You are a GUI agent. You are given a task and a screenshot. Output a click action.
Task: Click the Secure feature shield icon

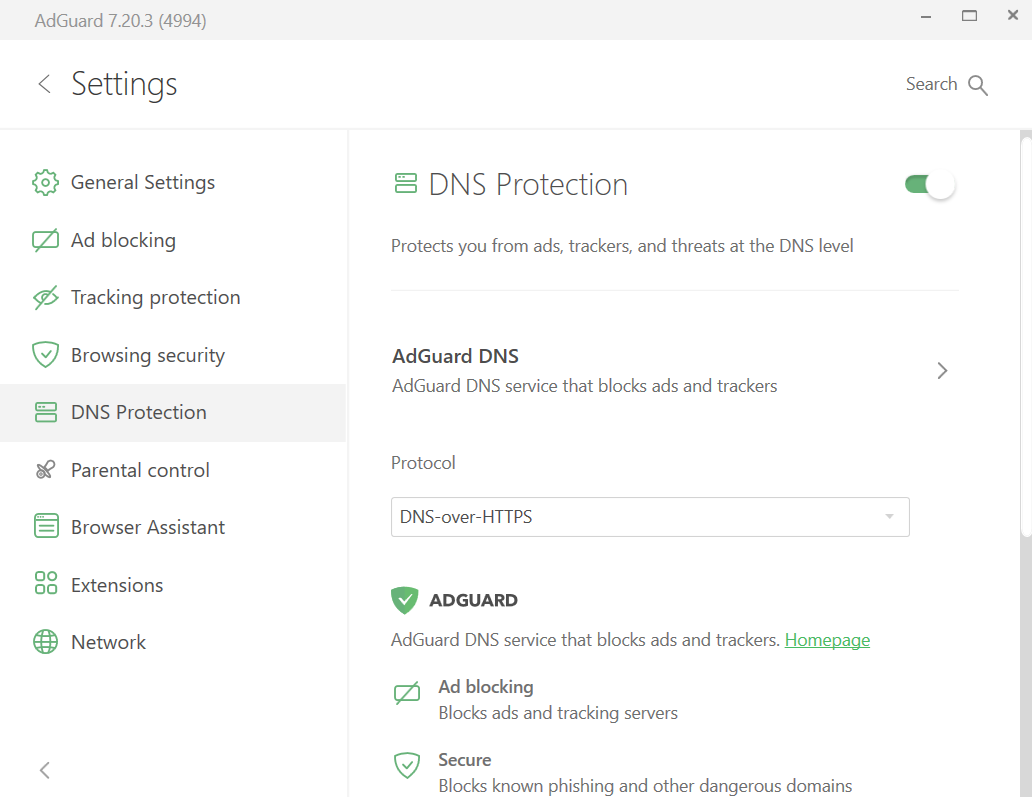(x=407, y=765)
